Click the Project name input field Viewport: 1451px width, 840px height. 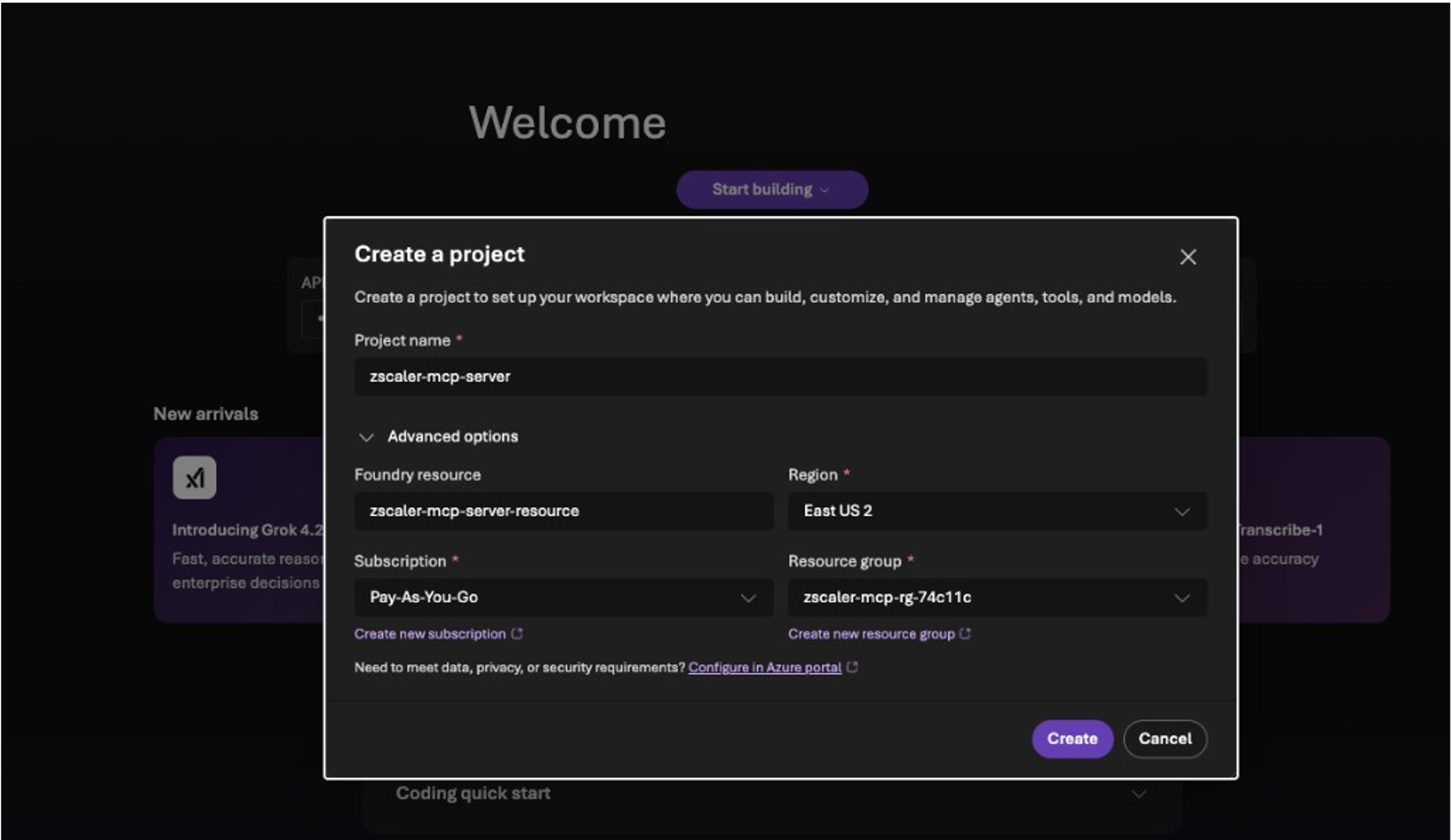[780, 377]
